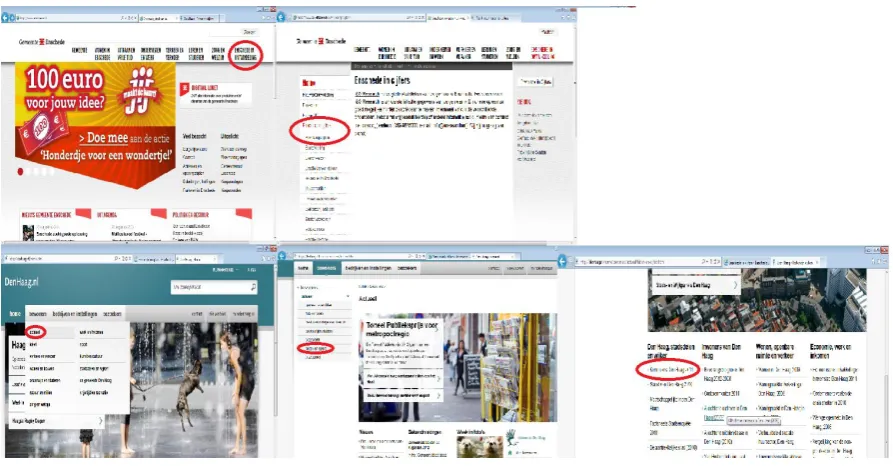Image resolution: width=893 pixels, height=466 pixels.
Task: Click the second browser tab in the Den Haag aerial window
Action: (794, 262)
